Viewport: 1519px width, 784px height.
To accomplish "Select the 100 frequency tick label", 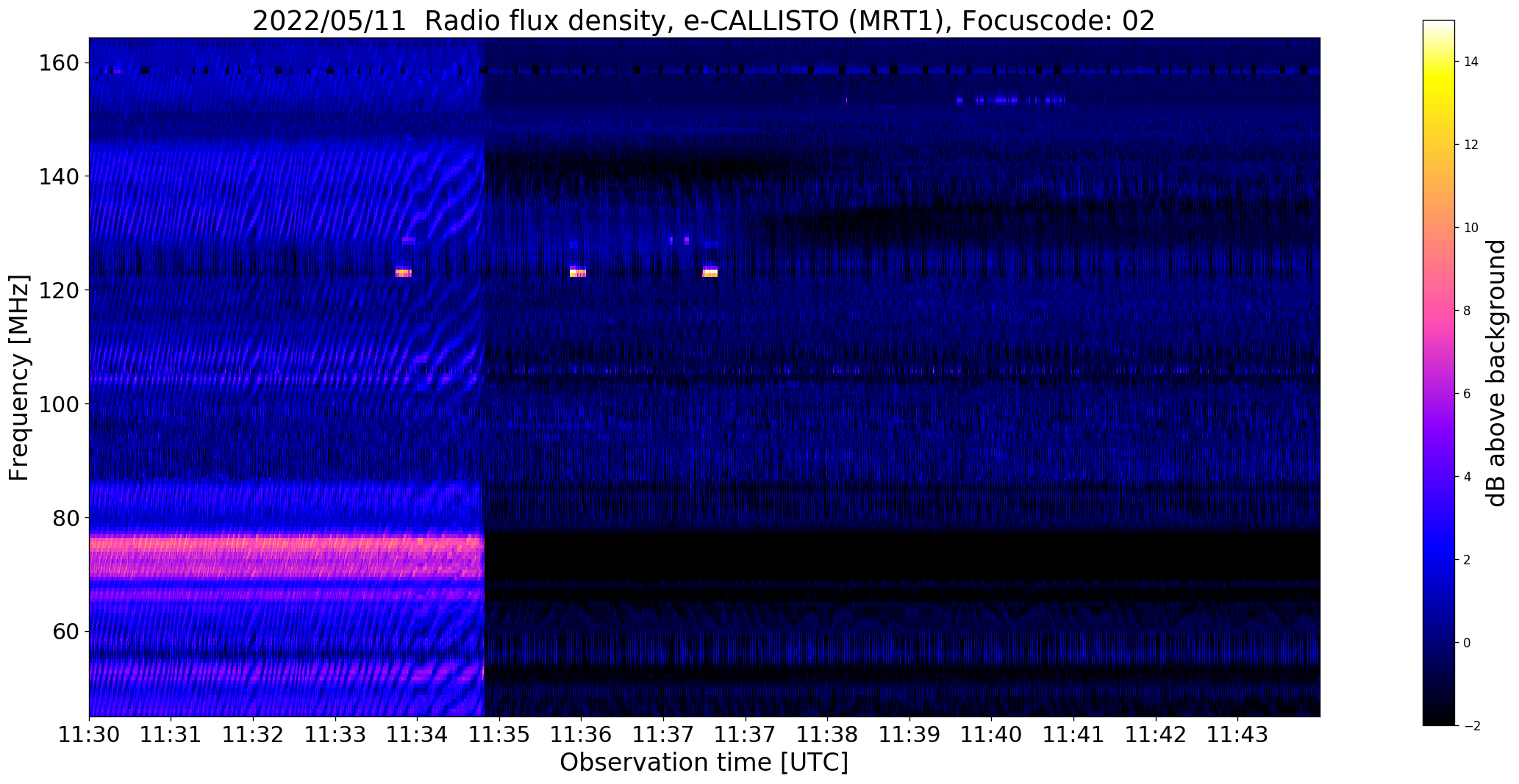I will tap(60, 404).
